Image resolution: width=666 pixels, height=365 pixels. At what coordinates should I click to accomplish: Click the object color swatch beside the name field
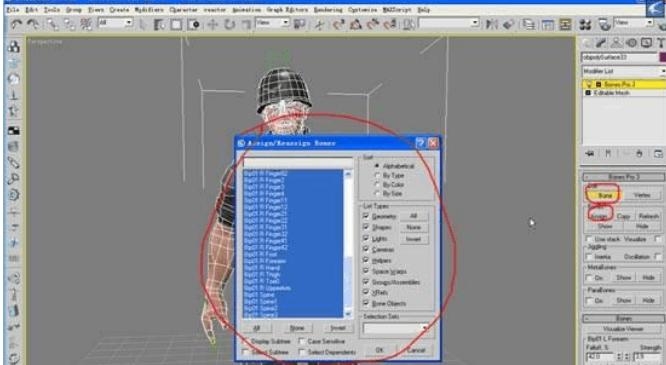pos(662,57)
